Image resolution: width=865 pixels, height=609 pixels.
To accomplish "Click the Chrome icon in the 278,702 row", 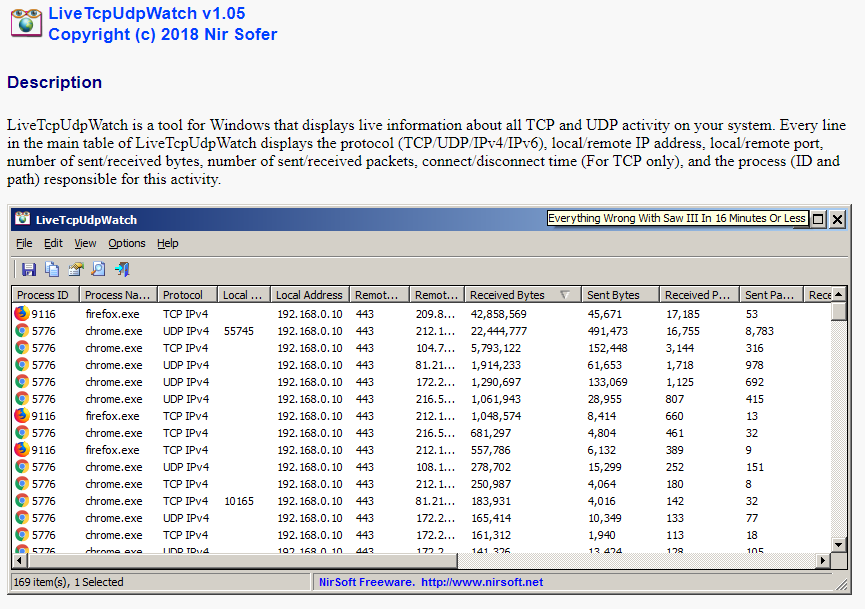I will coord(22,467).
